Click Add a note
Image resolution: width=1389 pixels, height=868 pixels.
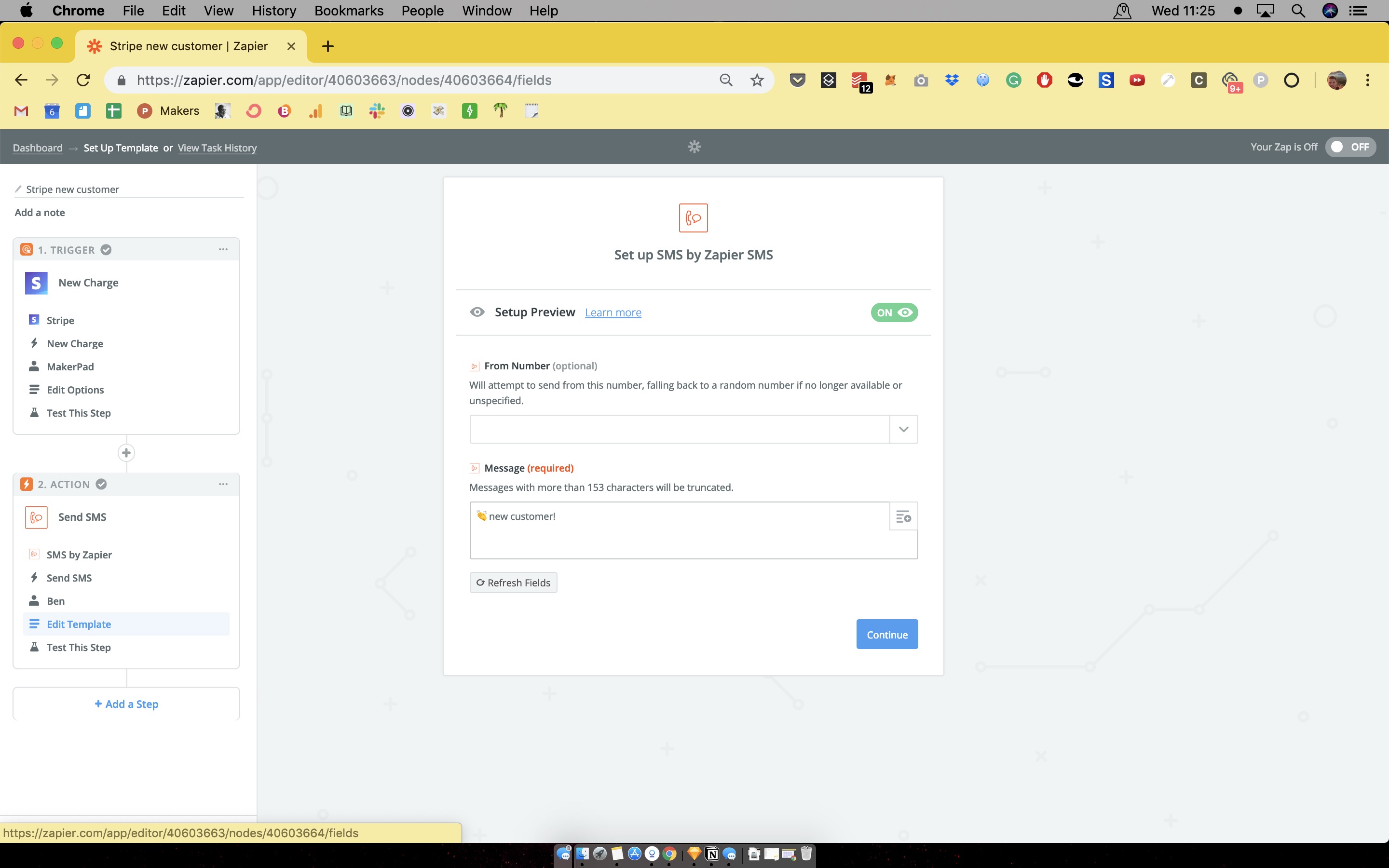[x=40, y=212]
